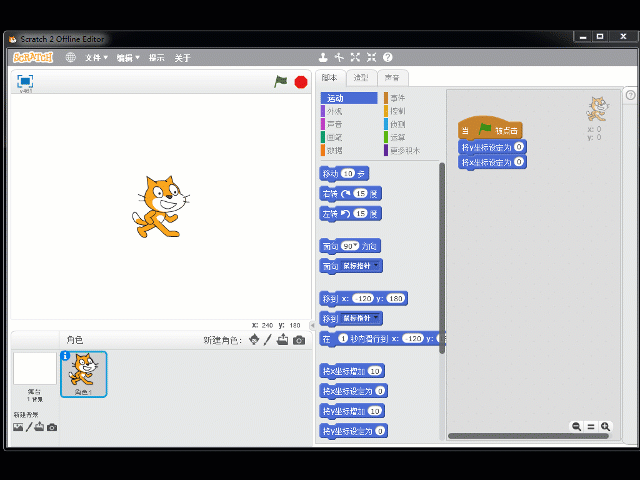Select the 控制 block category
Image resolution: width=640 pixels, height=480 pixels.
coord(411,111)
